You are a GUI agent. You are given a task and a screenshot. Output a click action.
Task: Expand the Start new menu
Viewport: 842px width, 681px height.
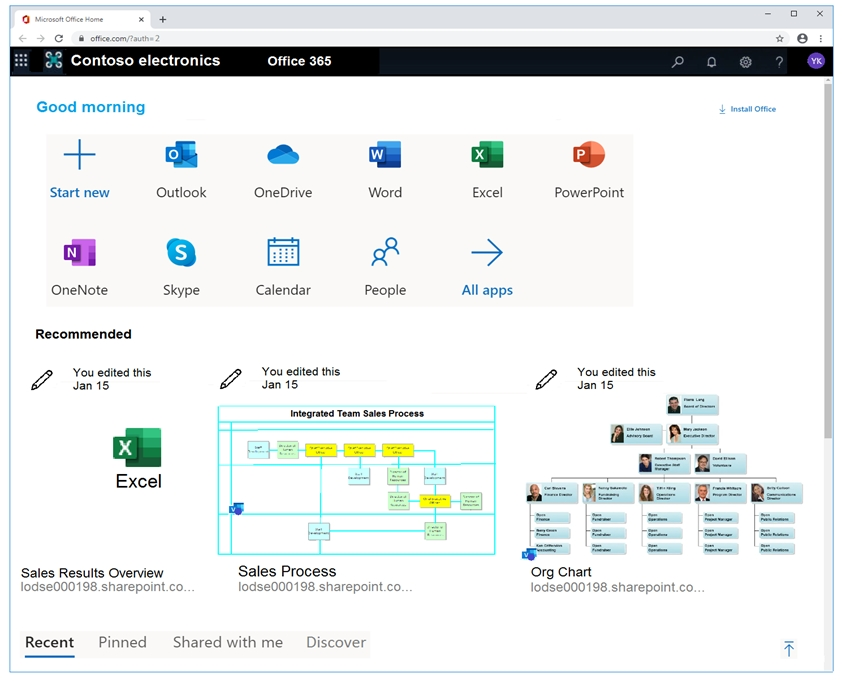click(79, 157)
